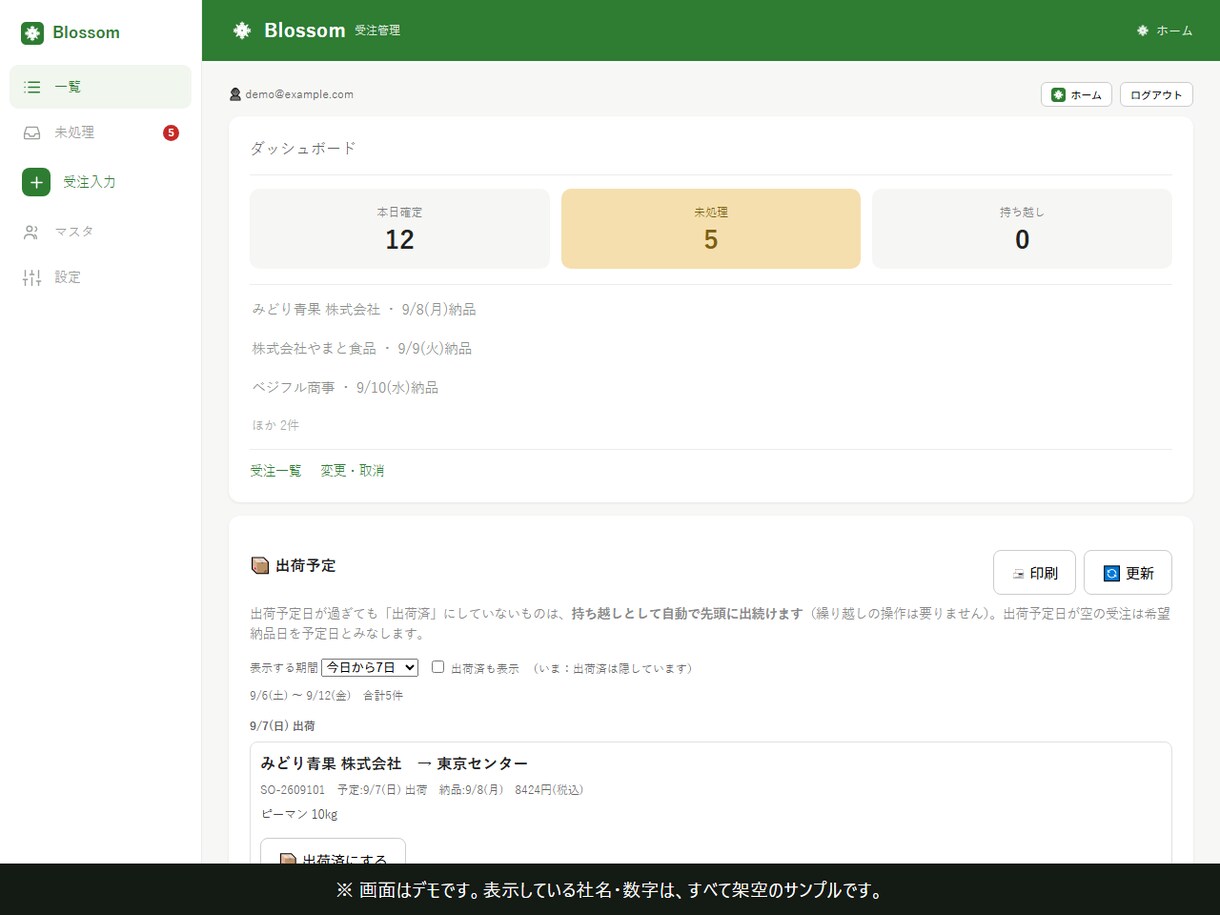The height and width of the screenshot is (915, 1220).
Task: Click the green plus icon for 受注入力
Action: [36, 182]
